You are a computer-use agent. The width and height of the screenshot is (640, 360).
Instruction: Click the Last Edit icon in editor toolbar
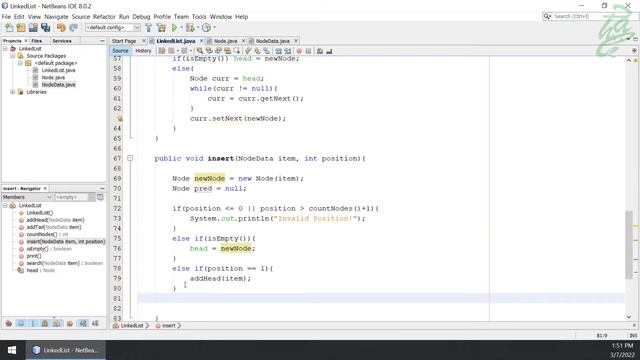click(162, 51)
